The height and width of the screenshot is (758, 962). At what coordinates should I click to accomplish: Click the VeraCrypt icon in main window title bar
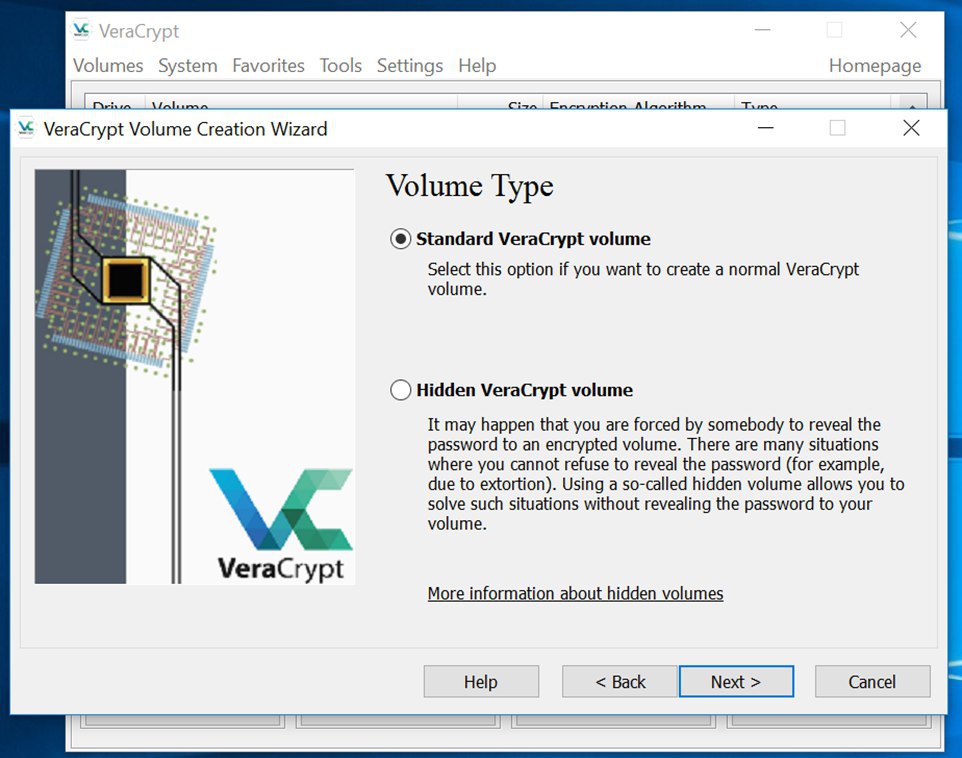82,31
